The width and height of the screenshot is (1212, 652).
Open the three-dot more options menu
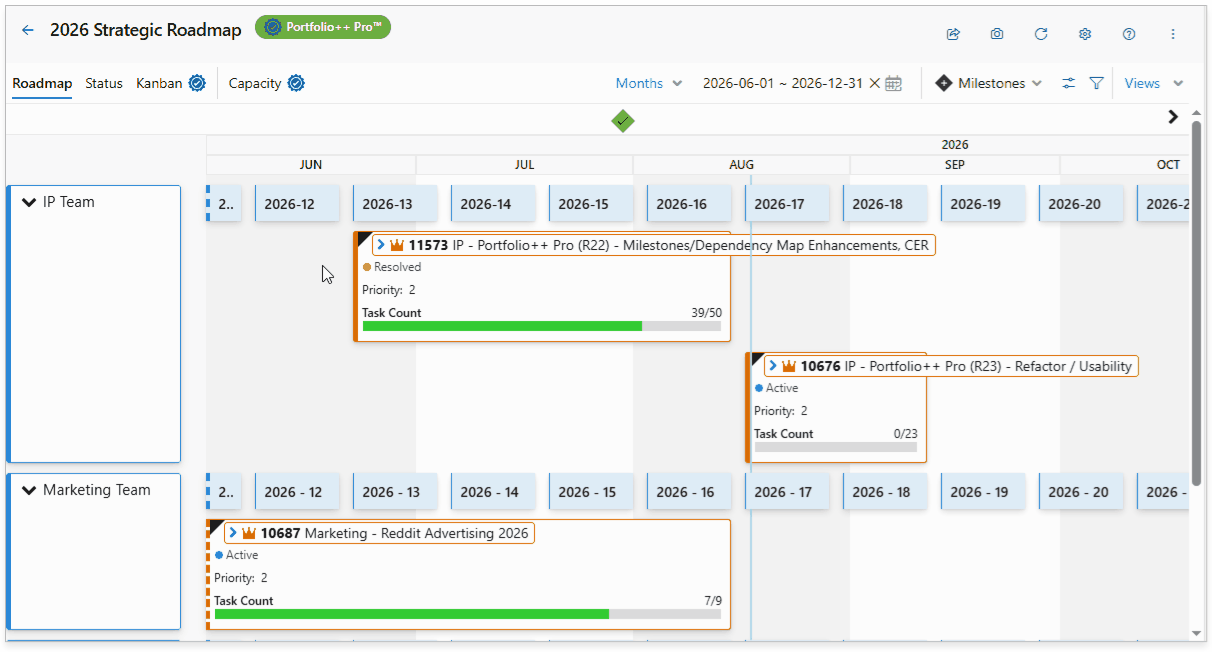pyautogui.click(x=1173, y=34)
